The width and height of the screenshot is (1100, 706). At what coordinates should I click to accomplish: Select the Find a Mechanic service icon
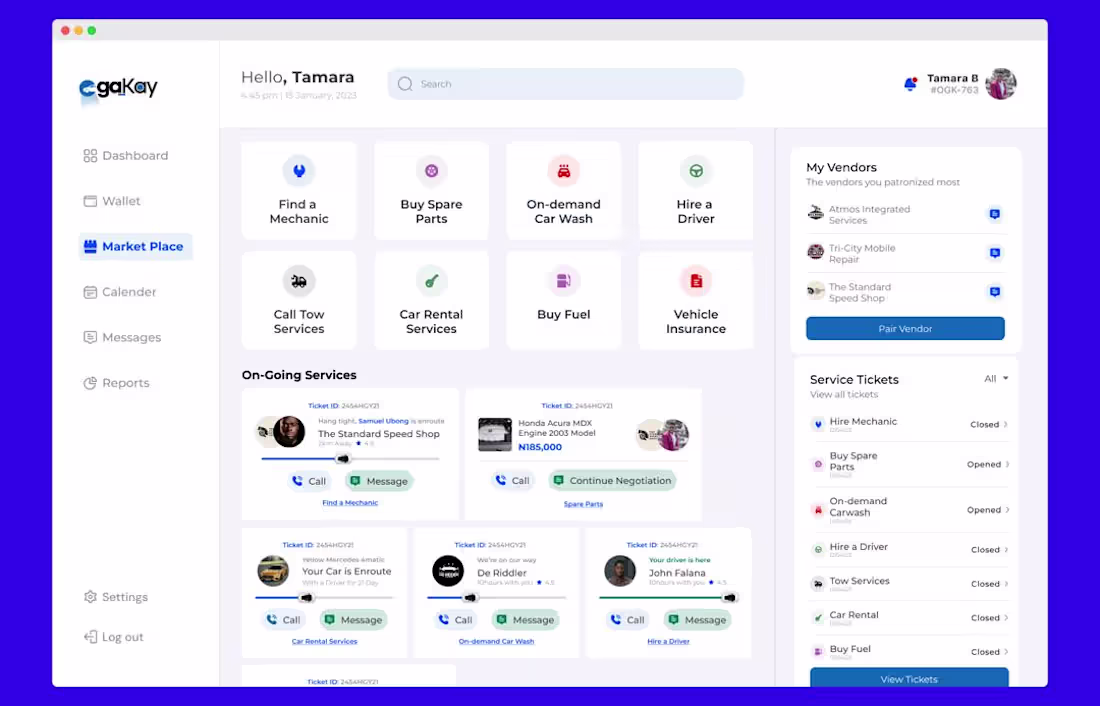tap(299, 171)
